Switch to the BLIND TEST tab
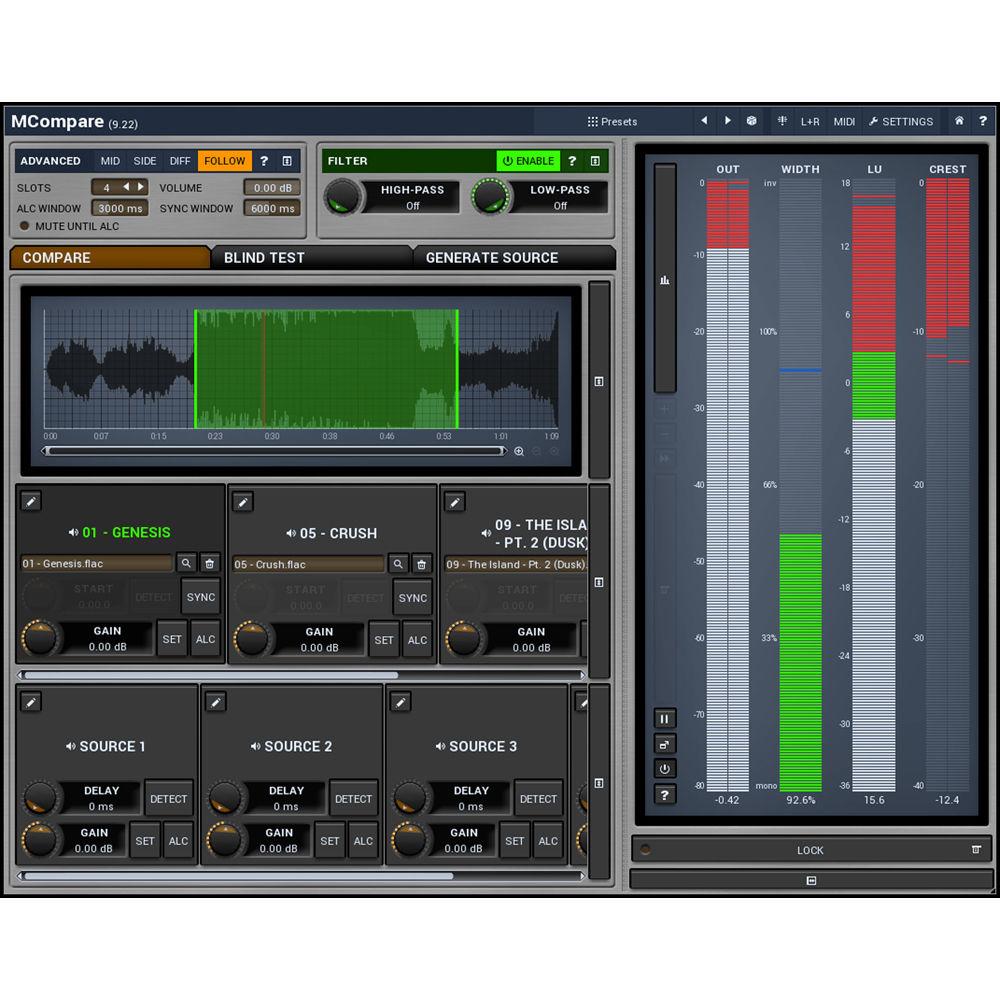This screenshot has height=1000, width=1000. [265, 257]
